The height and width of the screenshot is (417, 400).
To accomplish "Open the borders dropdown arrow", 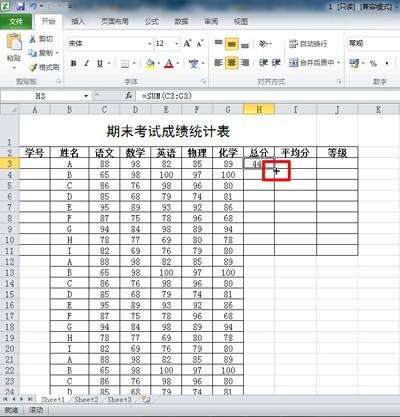I will 134,63.
